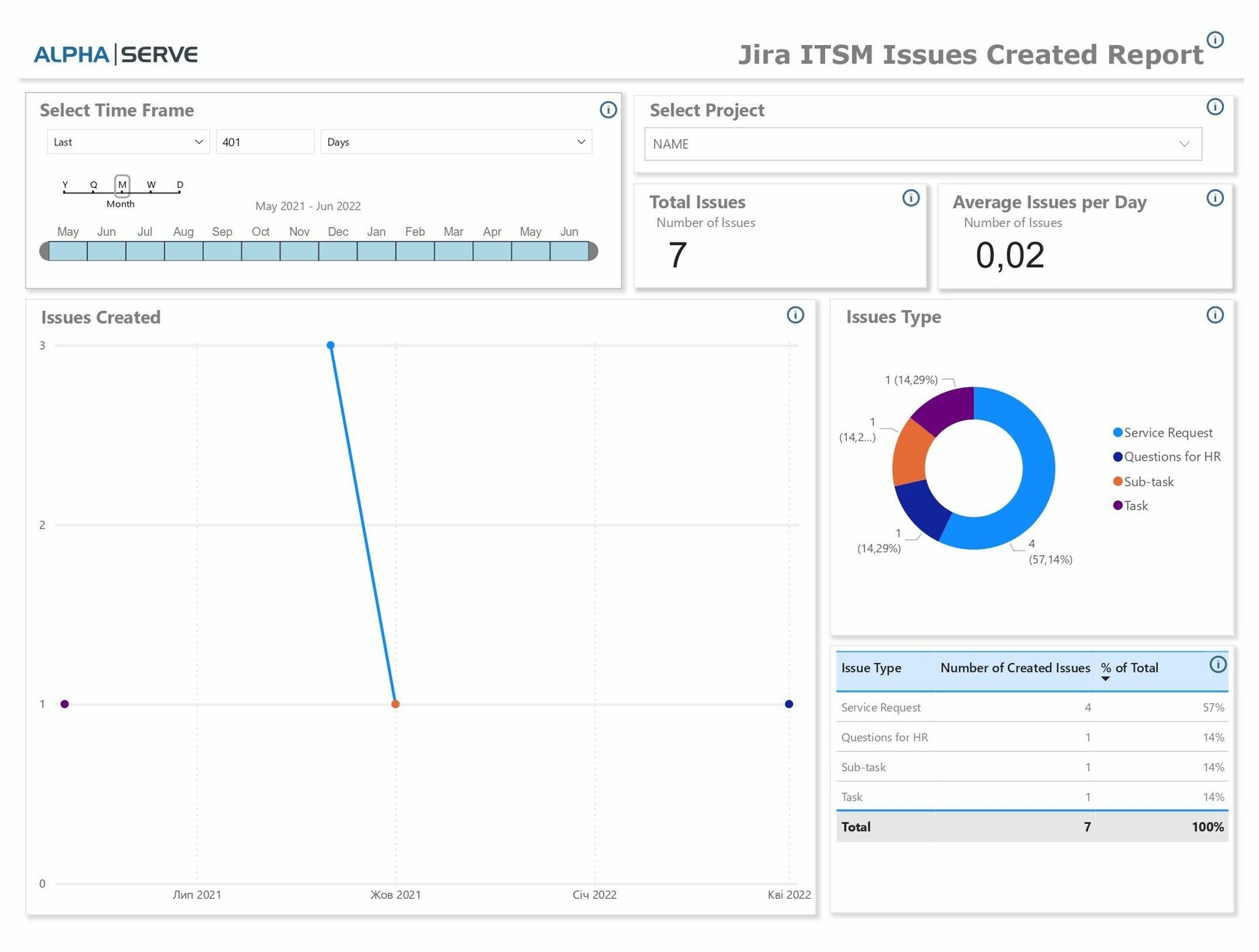Image resolution: width=1259 pixels, height=952 pixels.
Task: Select Service Request in the donut legend
Action: (x=1162, y=432)
